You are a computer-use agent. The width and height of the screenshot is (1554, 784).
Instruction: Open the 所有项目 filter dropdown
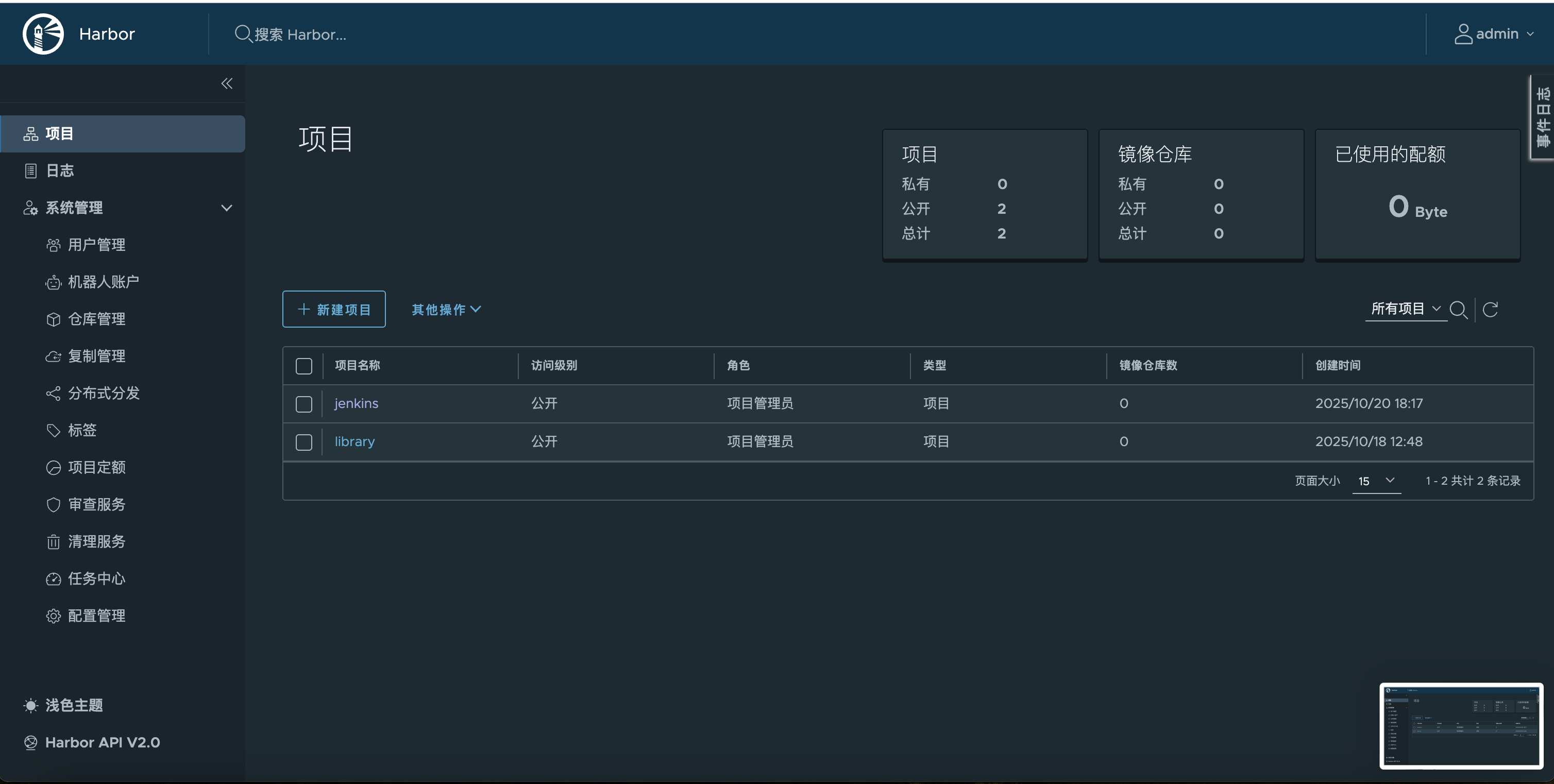point(1406,309)
